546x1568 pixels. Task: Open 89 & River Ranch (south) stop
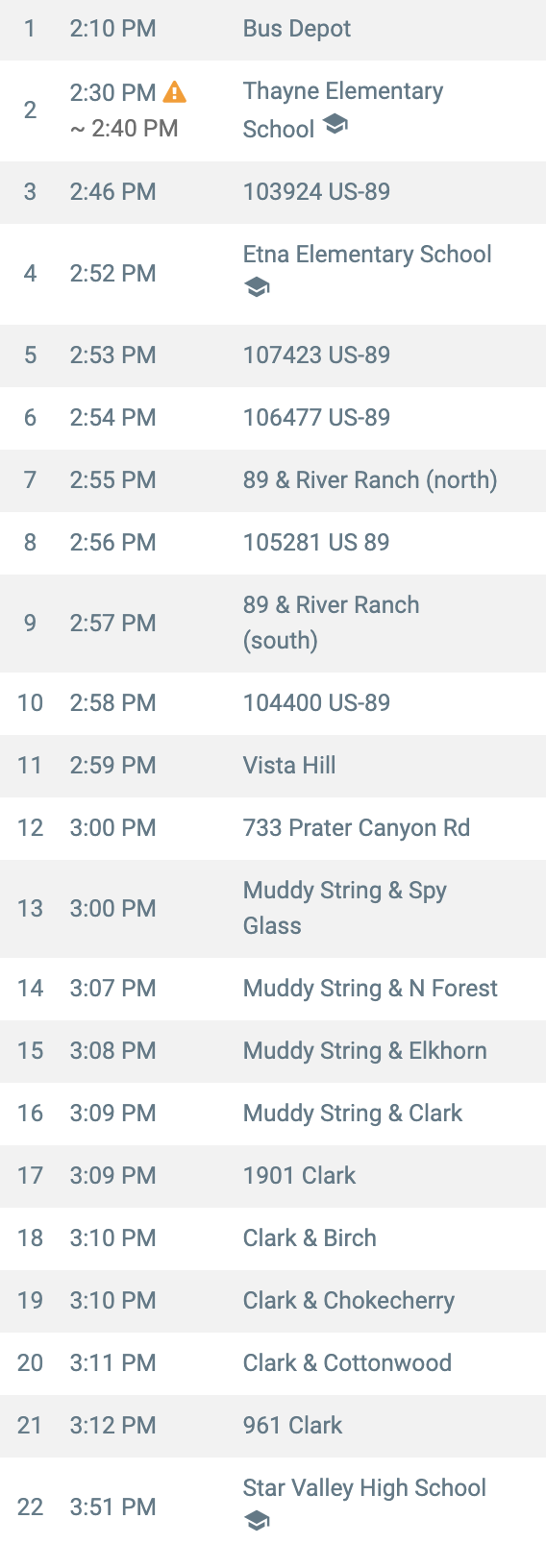[273, 624]
